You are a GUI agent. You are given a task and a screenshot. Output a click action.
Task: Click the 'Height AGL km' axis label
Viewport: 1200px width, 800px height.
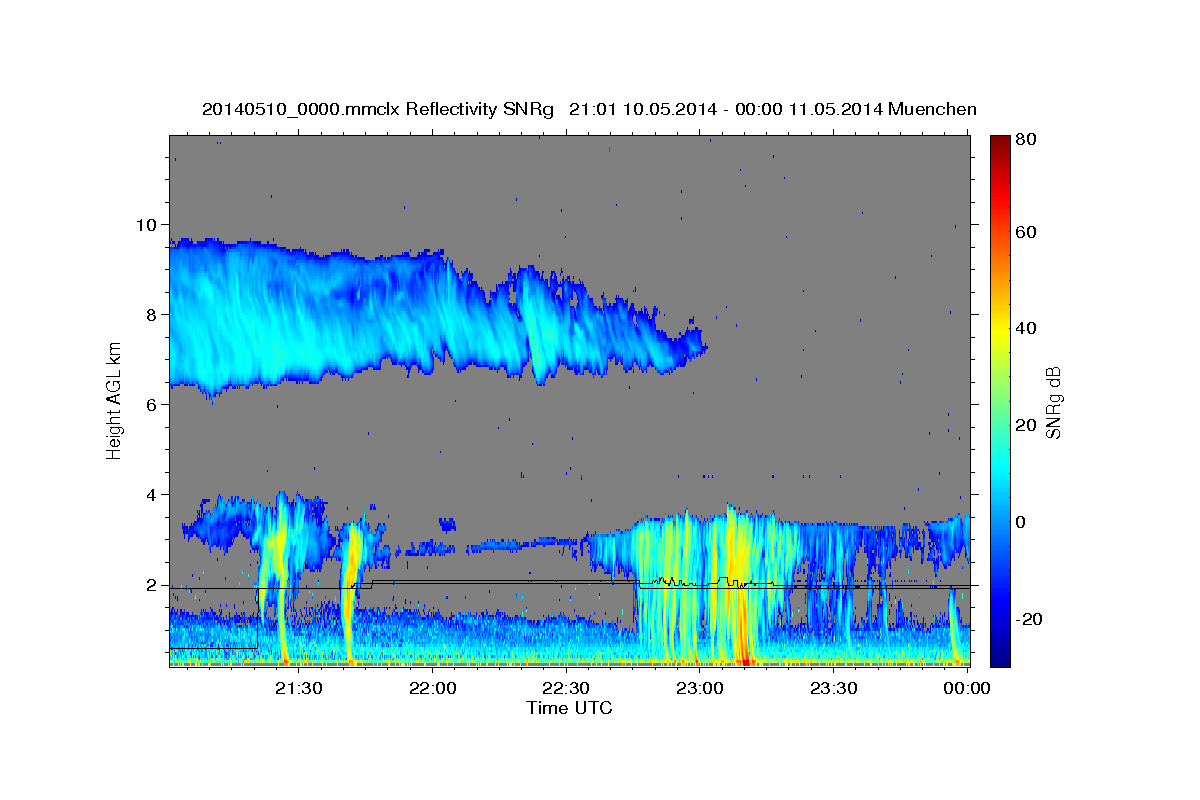click(x=115, y=399)
